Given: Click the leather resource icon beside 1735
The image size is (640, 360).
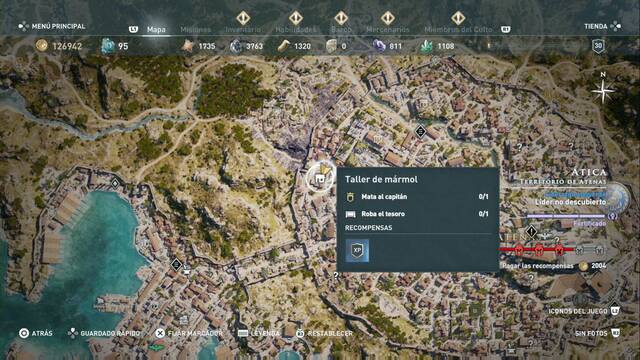Looking at the screenshot, I should [x=188, y=46].
